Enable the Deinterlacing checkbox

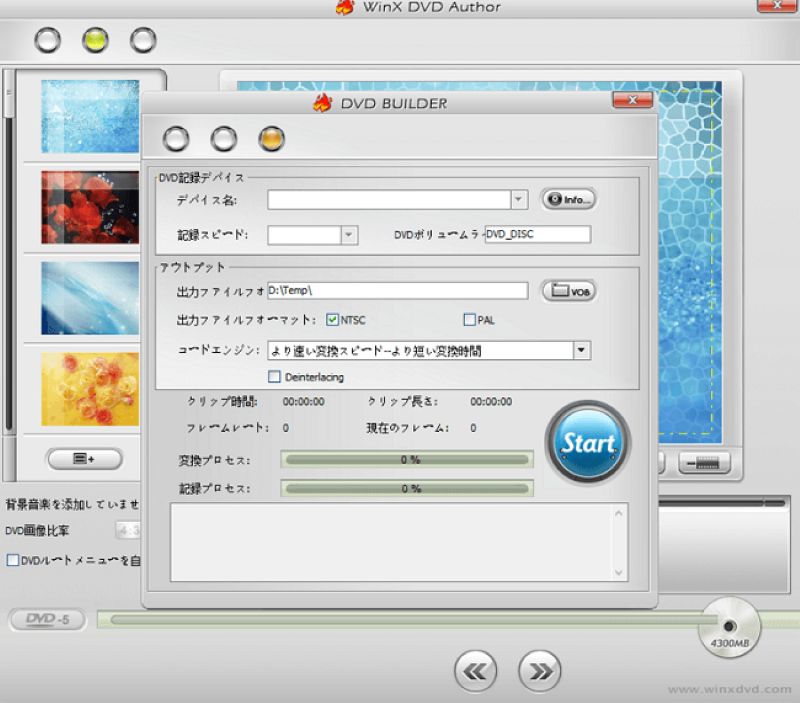(x=274, y=377)
